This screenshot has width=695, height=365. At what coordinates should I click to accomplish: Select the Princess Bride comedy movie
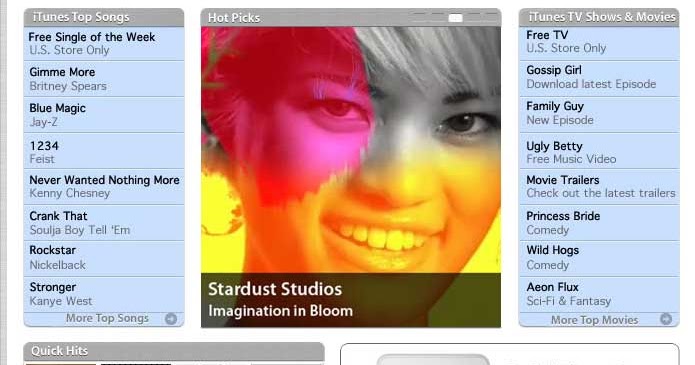coord(599,223)
